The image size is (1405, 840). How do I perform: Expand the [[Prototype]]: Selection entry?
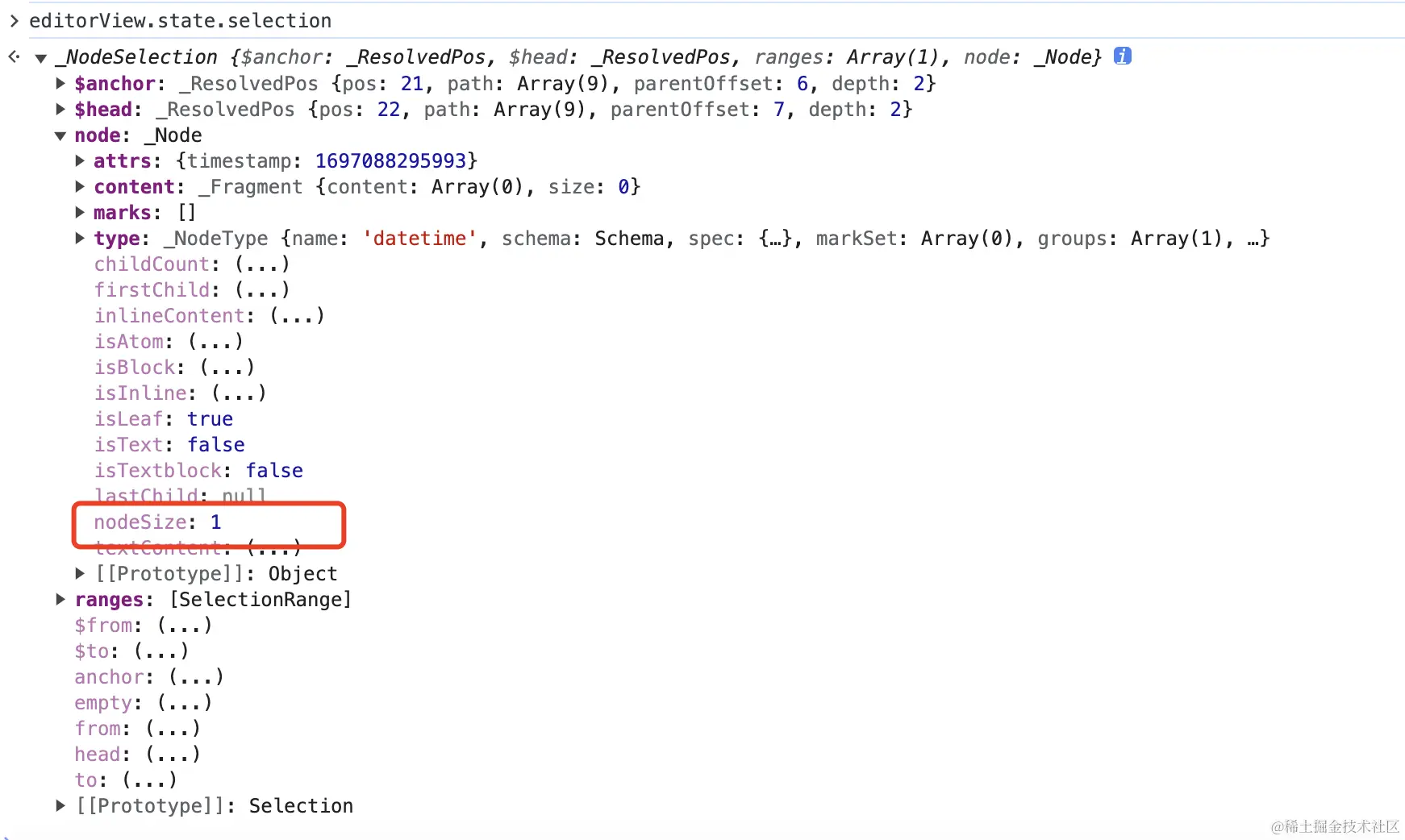tap(60, 805)
